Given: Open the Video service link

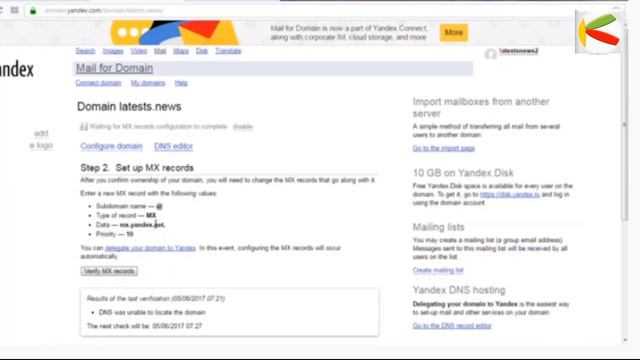Looking at the screenshot, I should click(139, 51).
